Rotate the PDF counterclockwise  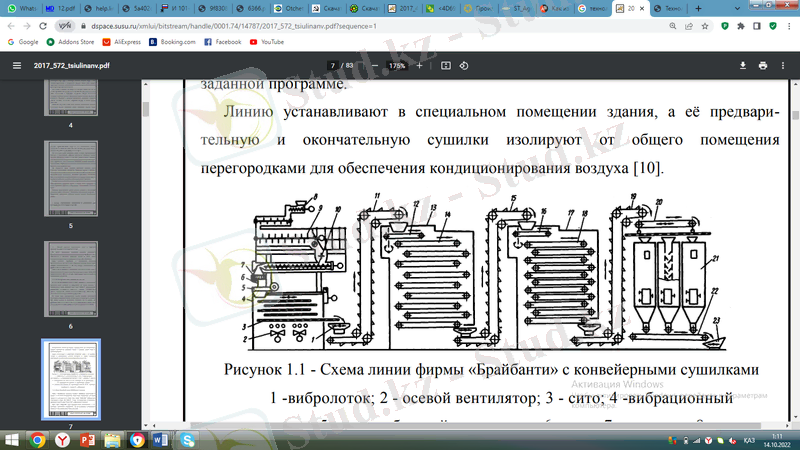(x=462, y=65)
